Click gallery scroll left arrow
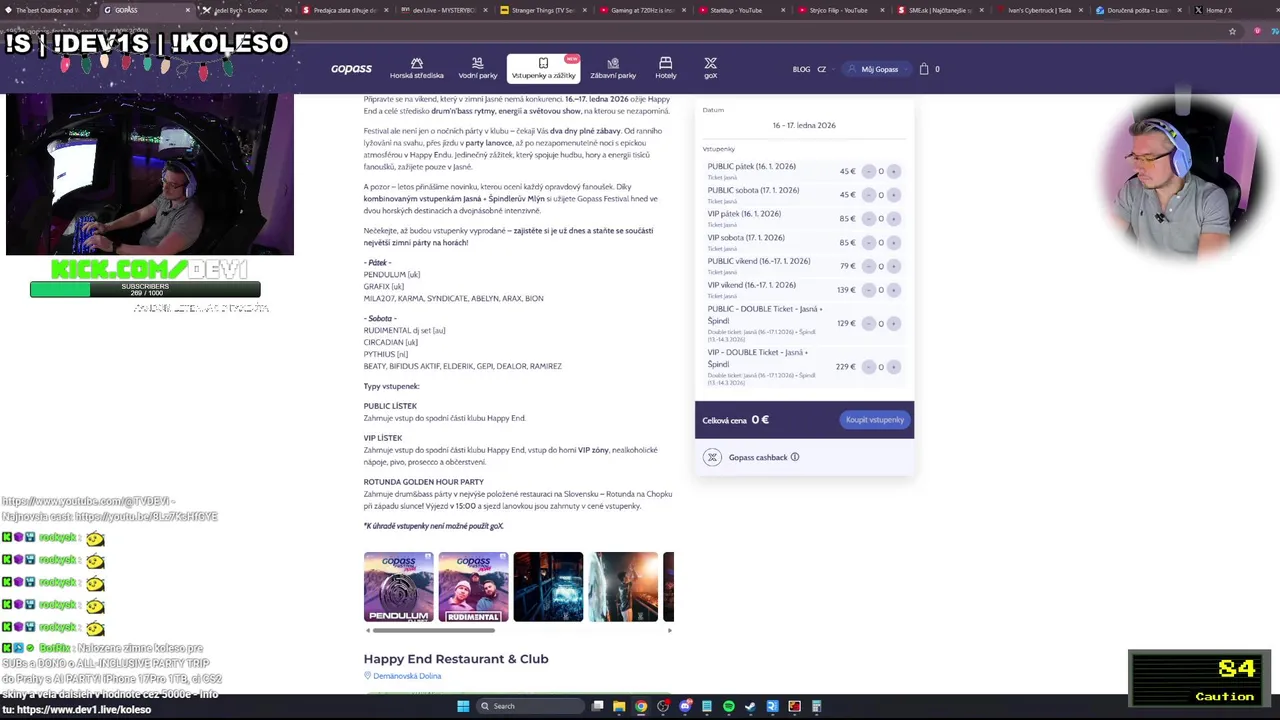The image size is (1280, 720). [x=367, y=631]
